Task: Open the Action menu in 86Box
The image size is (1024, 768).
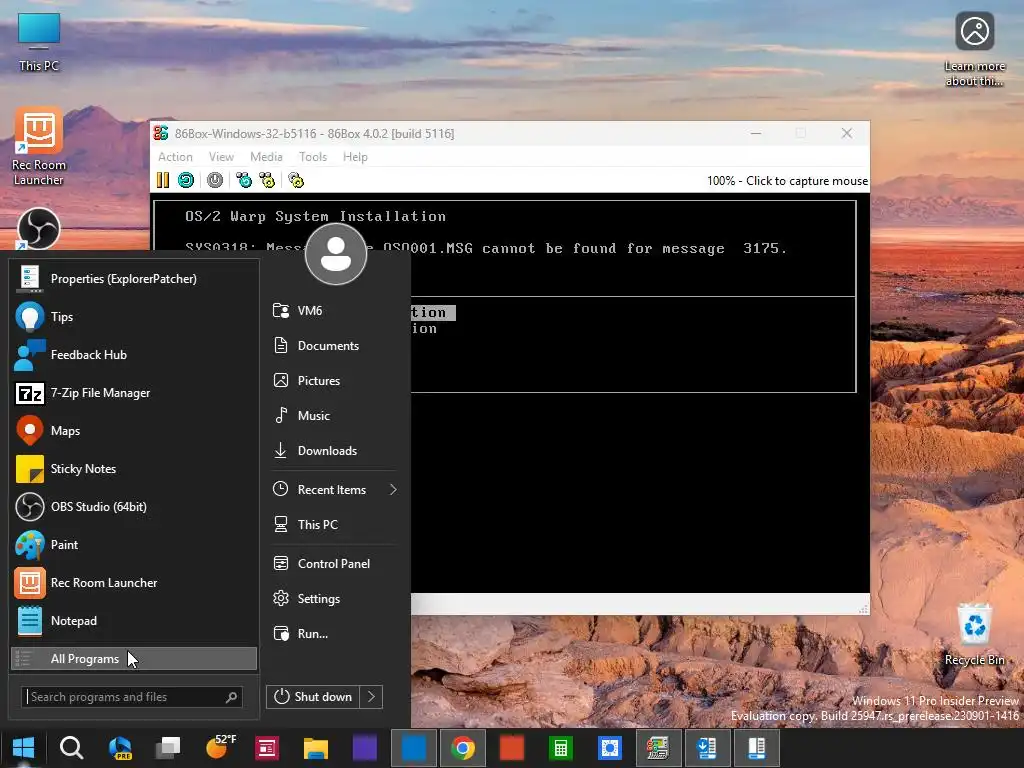Action: [175, 157]
